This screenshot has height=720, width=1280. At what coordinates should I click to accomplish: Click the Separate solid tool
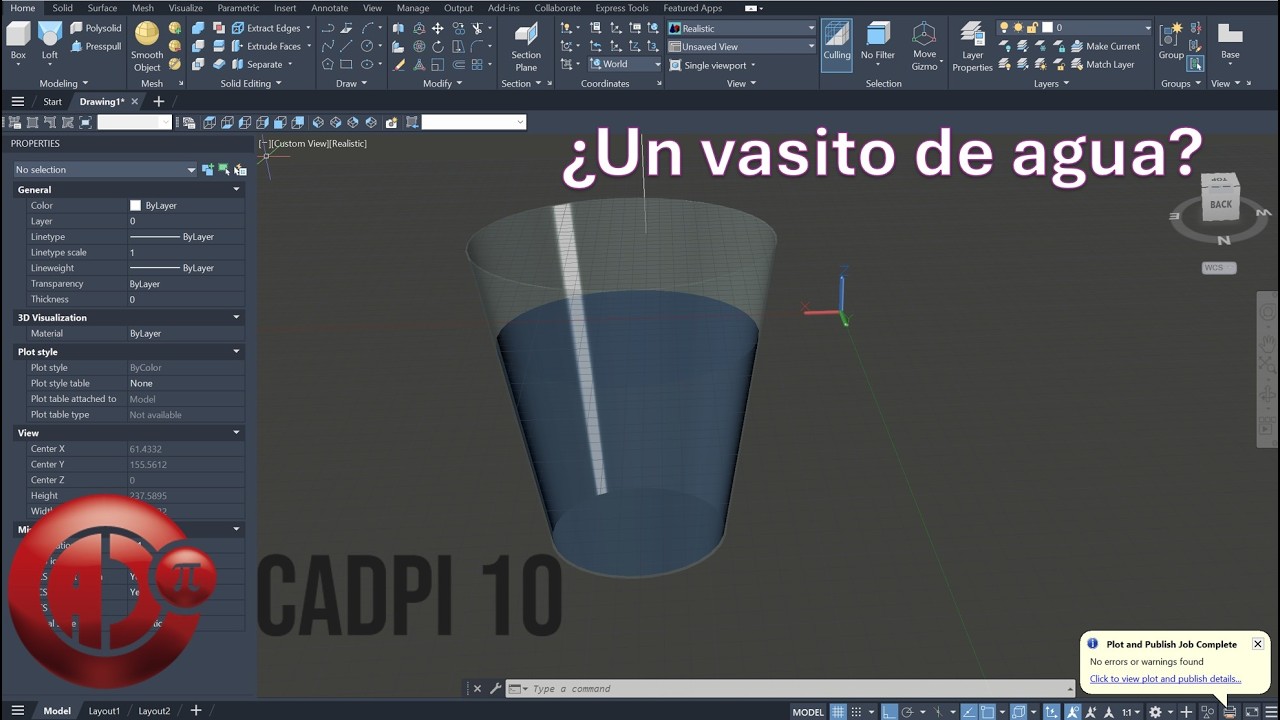click(x=258, y=64)
